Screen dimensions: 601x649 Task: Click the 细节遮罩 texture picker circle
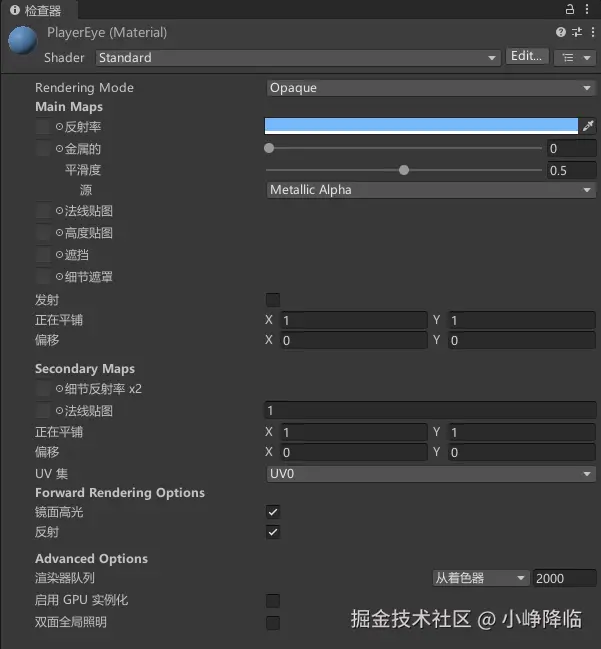(59, 276)
